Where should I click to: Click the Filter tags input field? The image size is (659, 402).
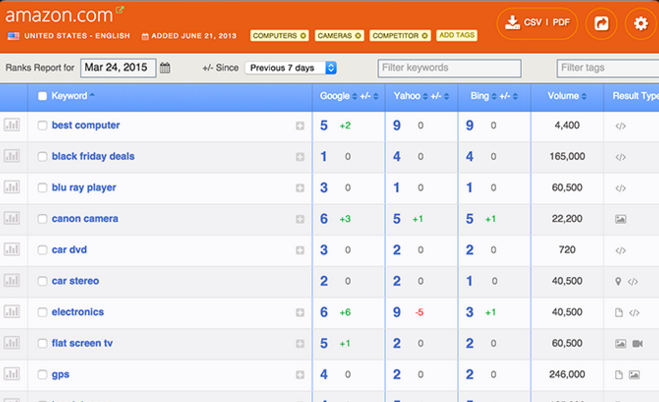(x=608, y=68)
